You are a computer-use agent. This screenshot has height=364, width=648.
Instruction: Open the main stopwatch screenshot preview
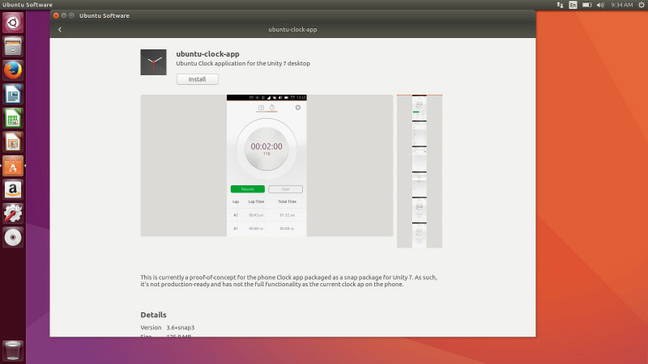pos(267,165)
